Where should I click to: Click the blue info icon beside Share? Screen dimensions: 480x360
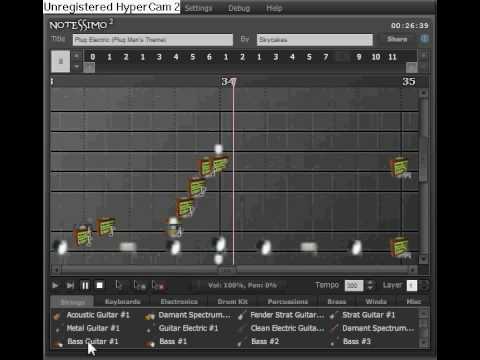pos(424,39)
